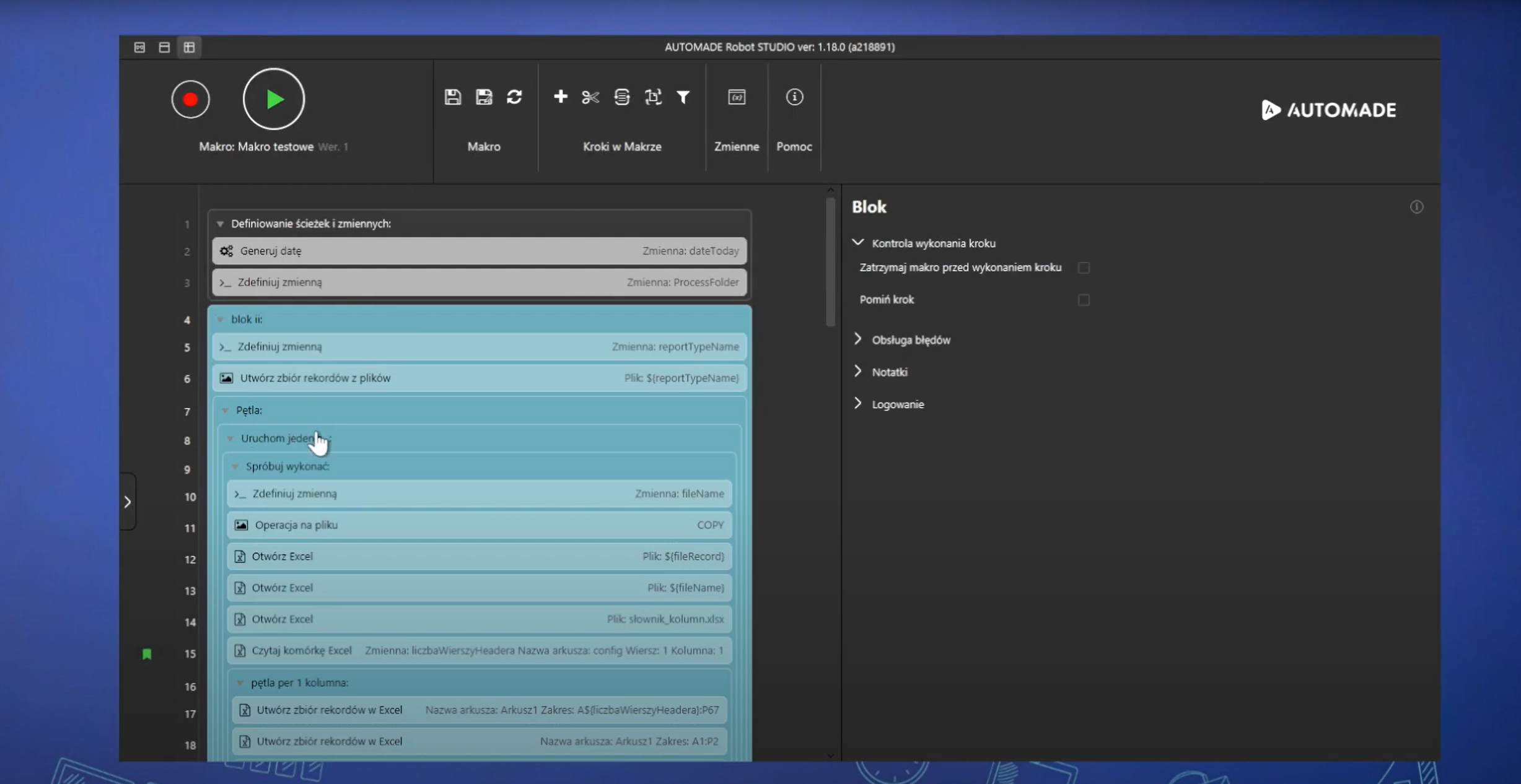Click the gear icon on Generuj datę step

pyautogui.click(x=226, y=251)
